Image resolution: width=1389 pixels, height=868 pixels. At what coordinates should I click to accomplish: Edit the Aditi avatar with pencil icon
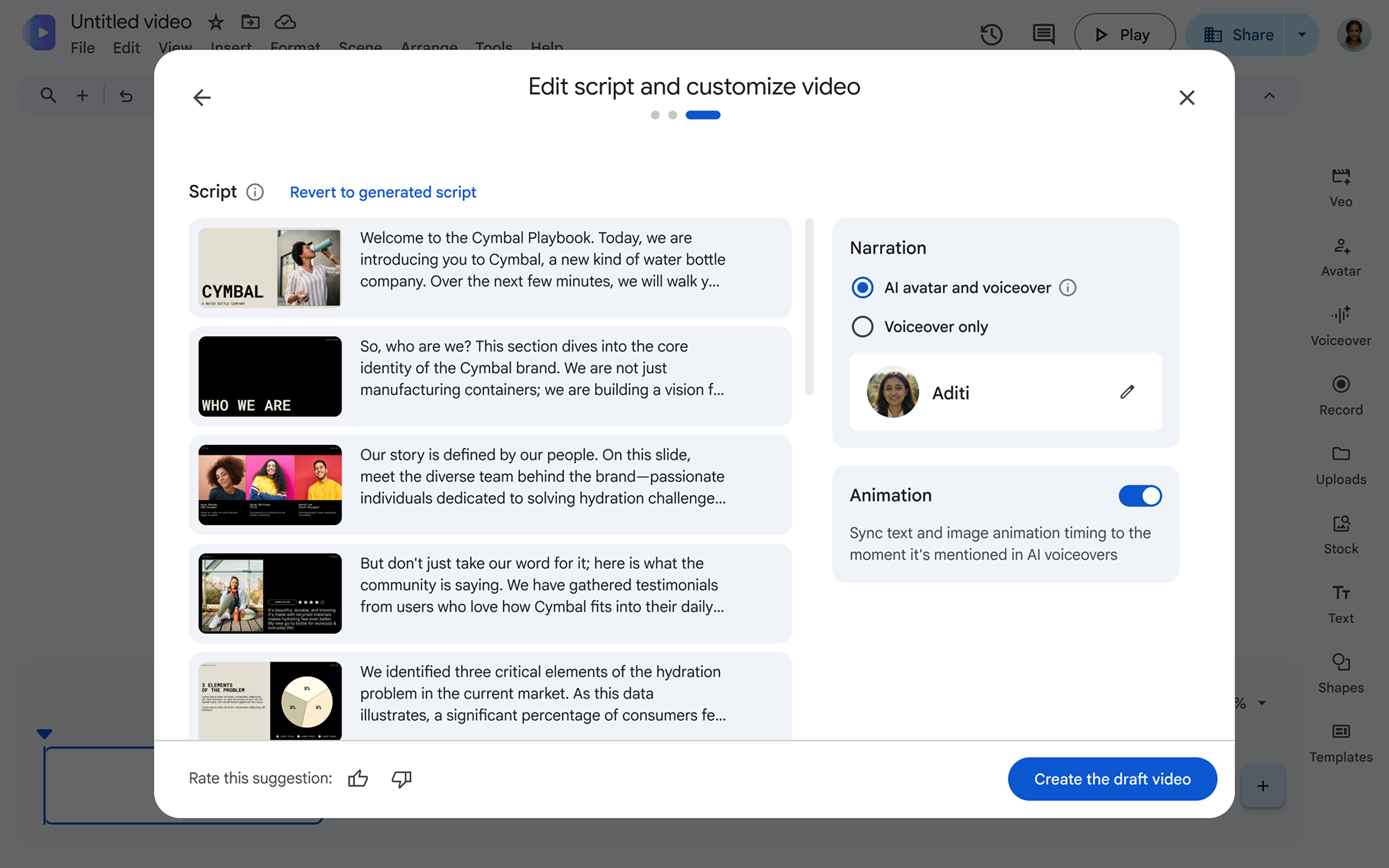1127,392
